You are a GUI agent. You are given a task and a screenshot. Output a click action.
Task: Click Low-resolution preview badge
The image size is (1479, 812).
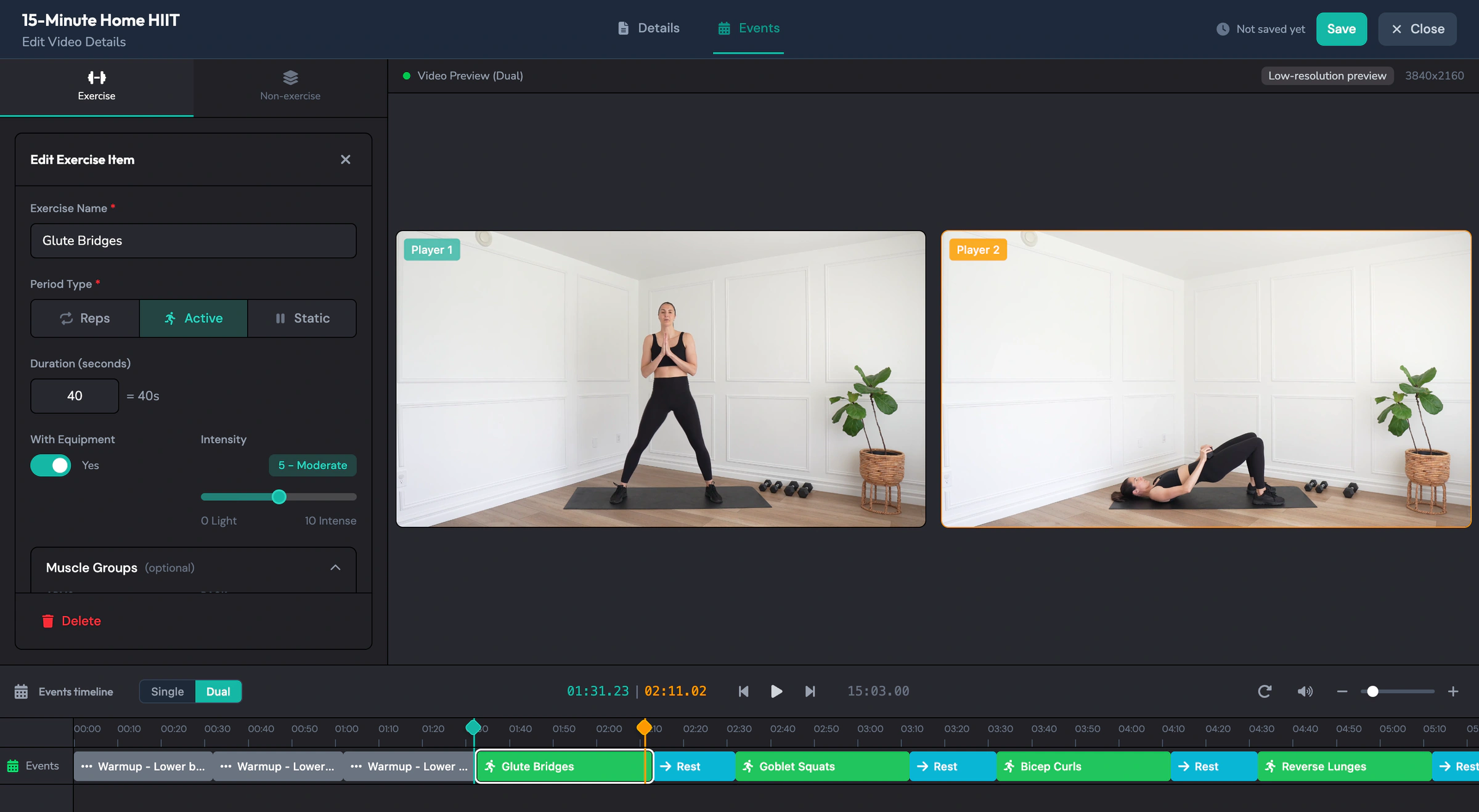1327,76
